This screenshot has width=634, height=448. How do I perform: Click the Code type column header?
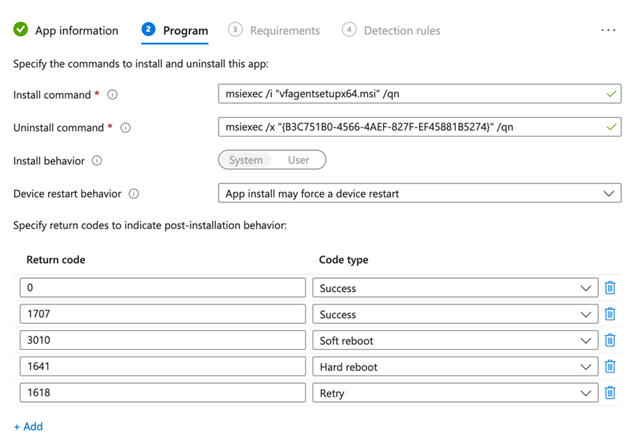click(x=344, y=260)
